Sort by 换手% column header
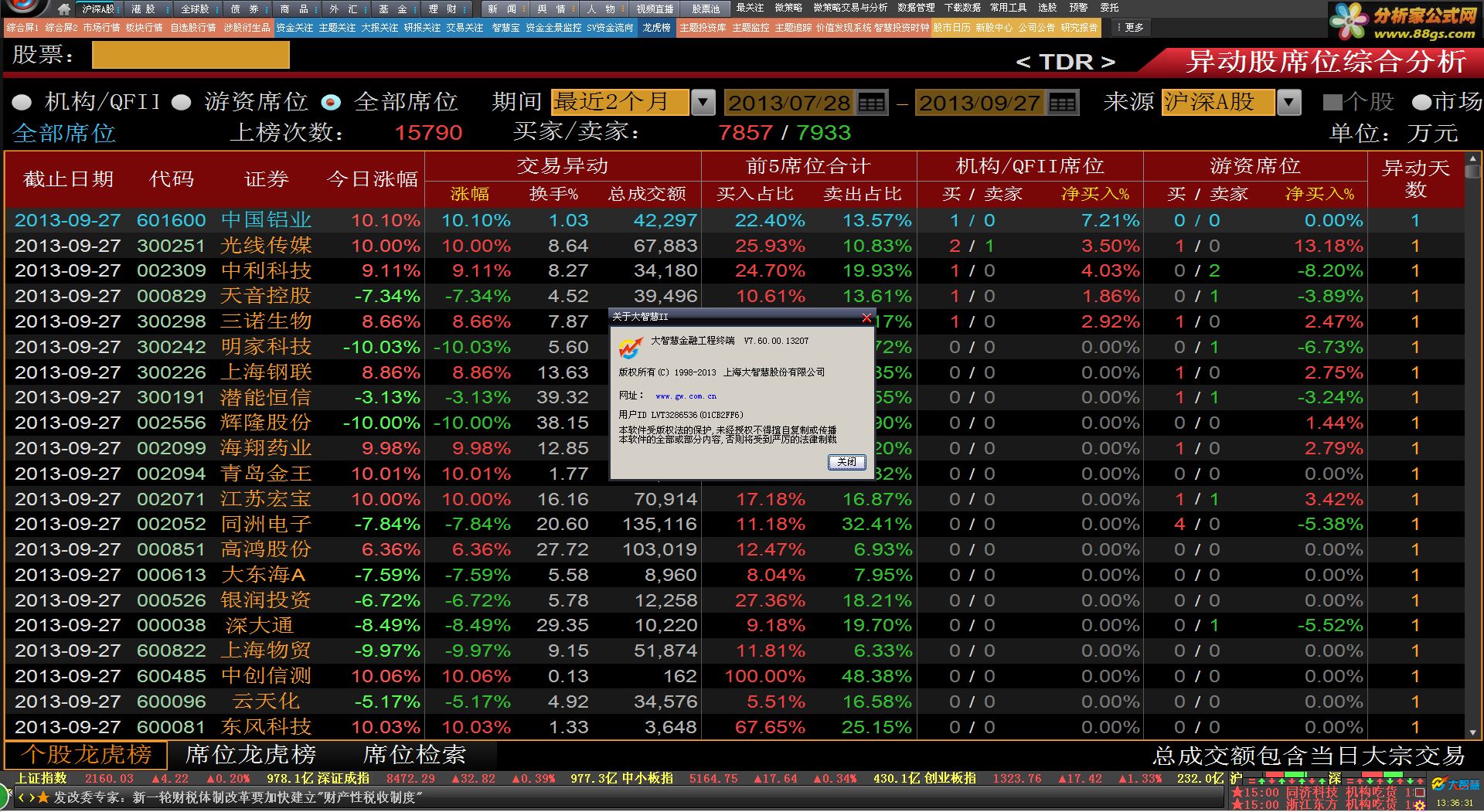1484x812 pixels. tap(553, 194)
